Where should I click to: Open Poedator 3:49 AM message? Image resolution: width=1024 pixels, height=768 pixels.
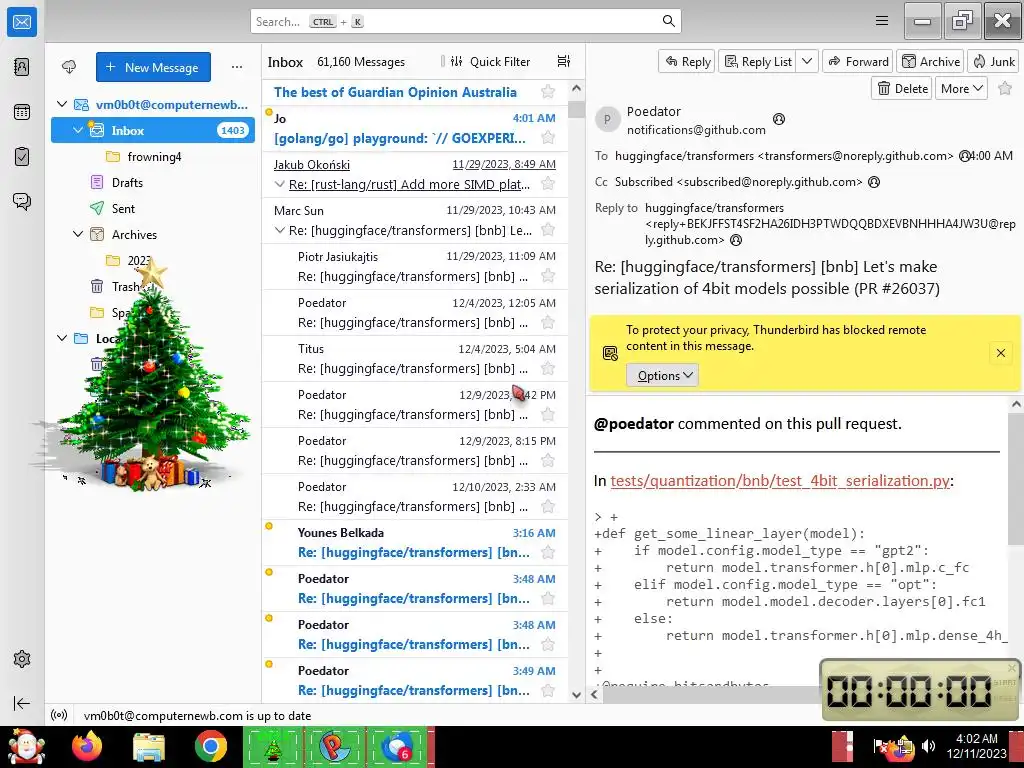point(415,680)
